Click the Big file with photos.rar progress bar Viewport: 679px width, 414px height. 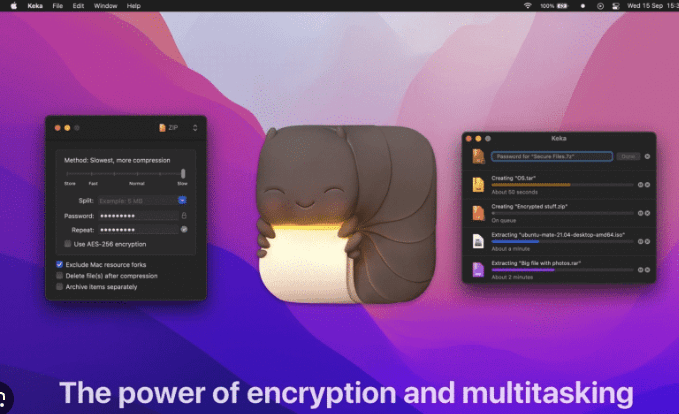tap(562, 270)
